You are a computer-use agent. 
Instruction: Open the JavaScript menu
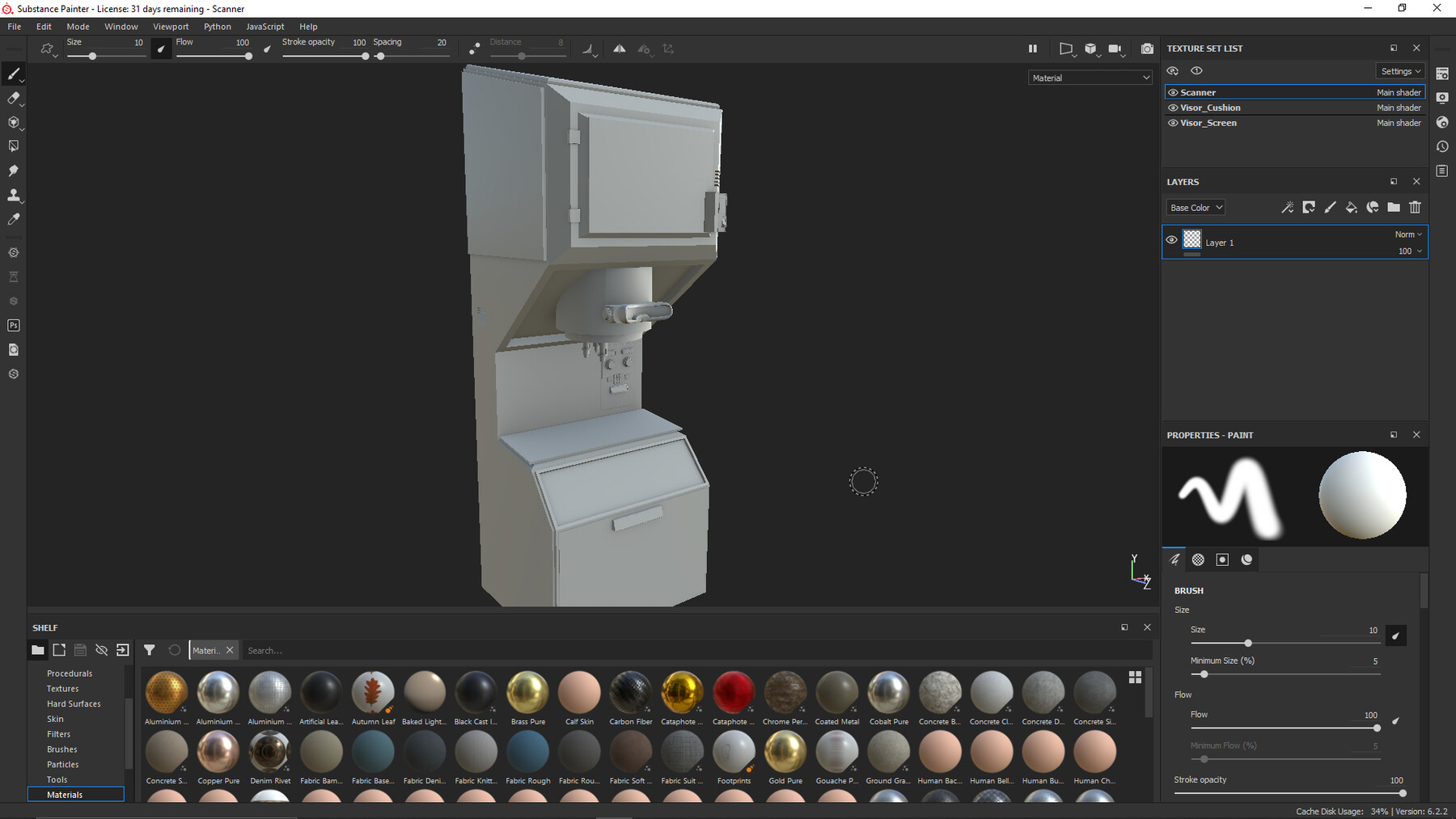click(x=265, y=26)
